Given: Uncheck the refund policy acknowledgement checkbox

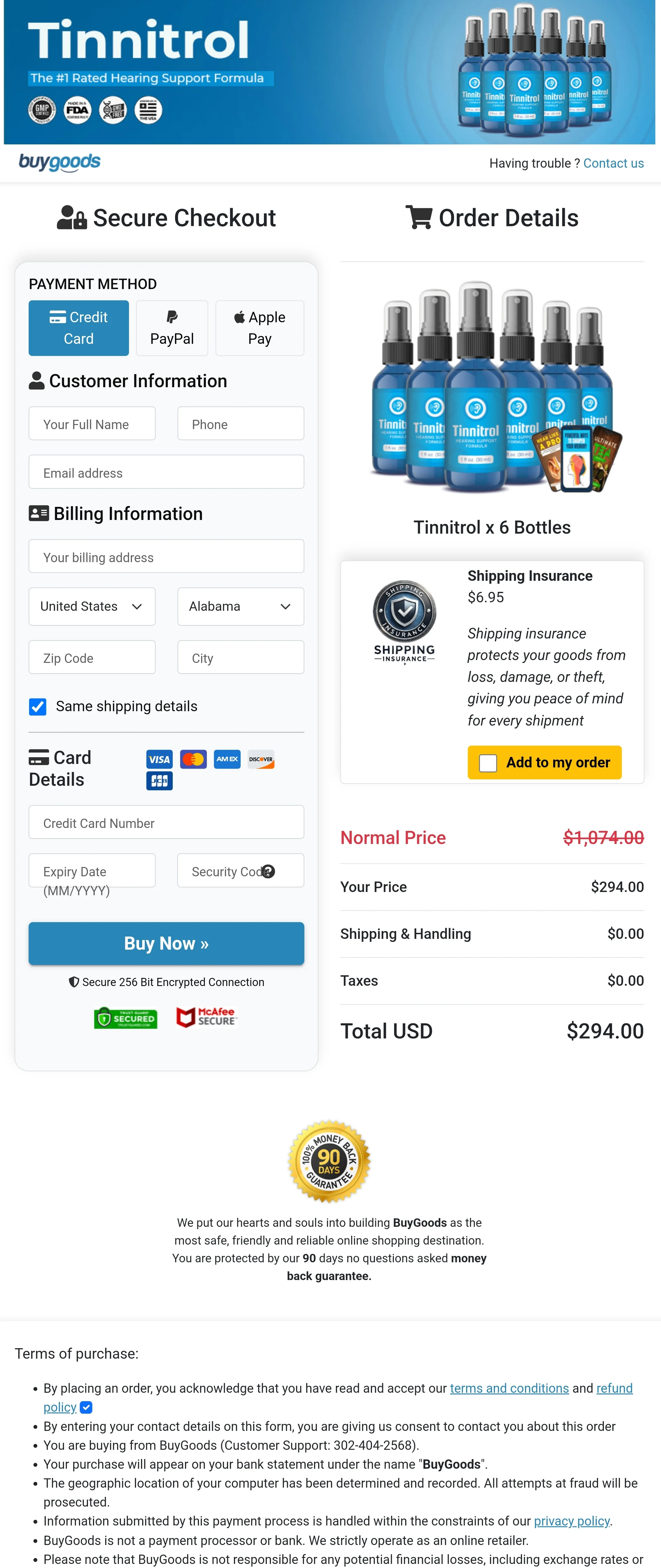Looking at the screenshot, I should 85,1407.
